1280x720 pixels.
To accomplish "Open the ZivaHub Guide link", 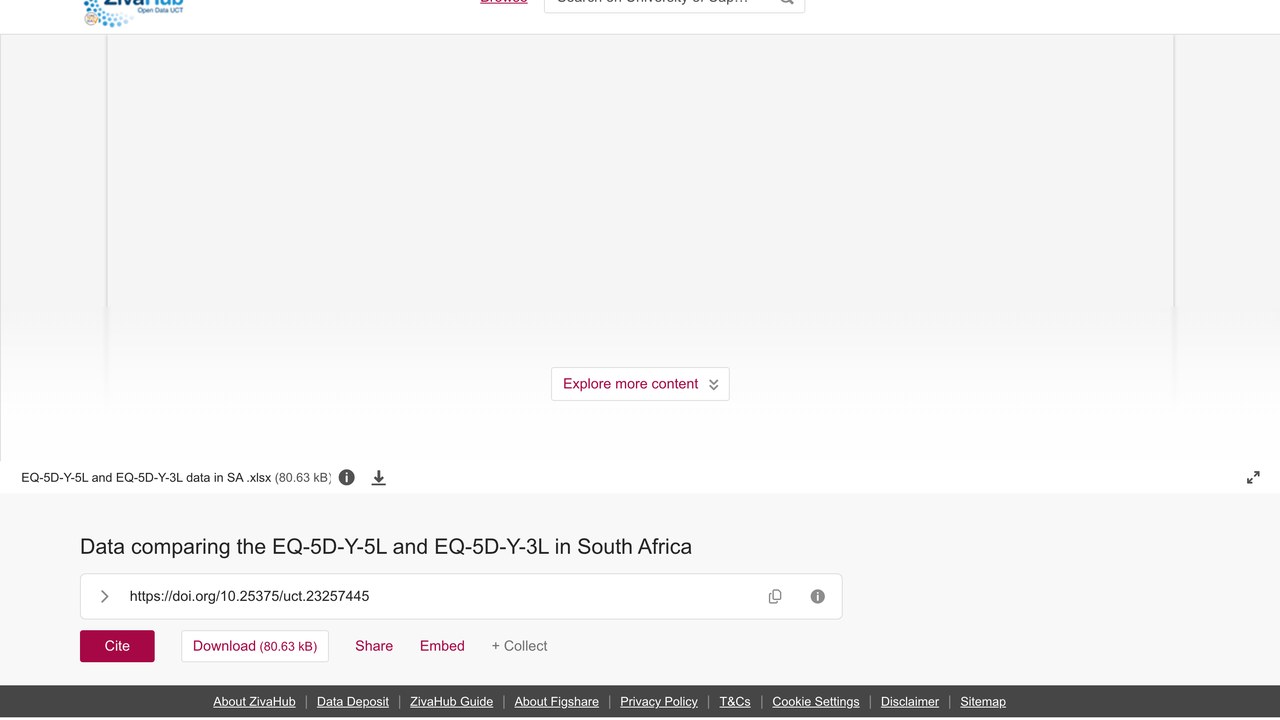I will click(451, 702).
